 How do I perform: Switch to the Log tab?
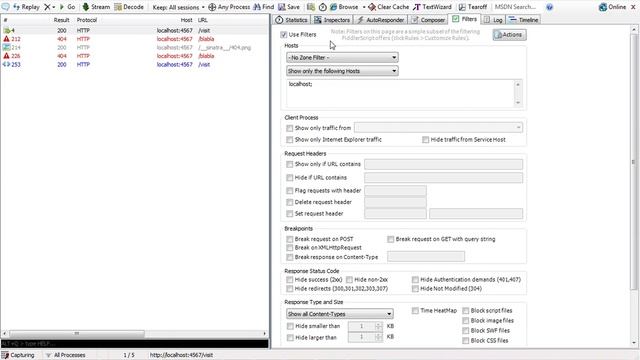(493, 20)
